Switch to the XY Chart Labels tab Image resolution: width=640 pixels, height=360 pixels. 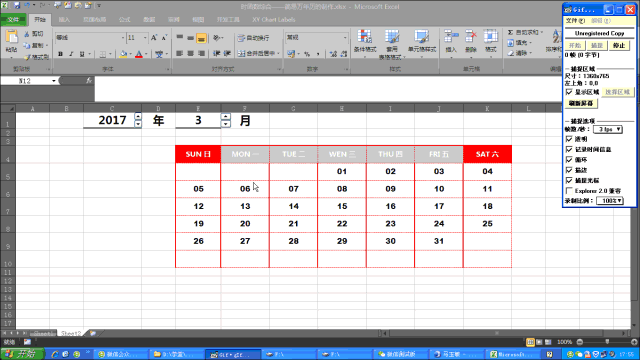[273, 20]
